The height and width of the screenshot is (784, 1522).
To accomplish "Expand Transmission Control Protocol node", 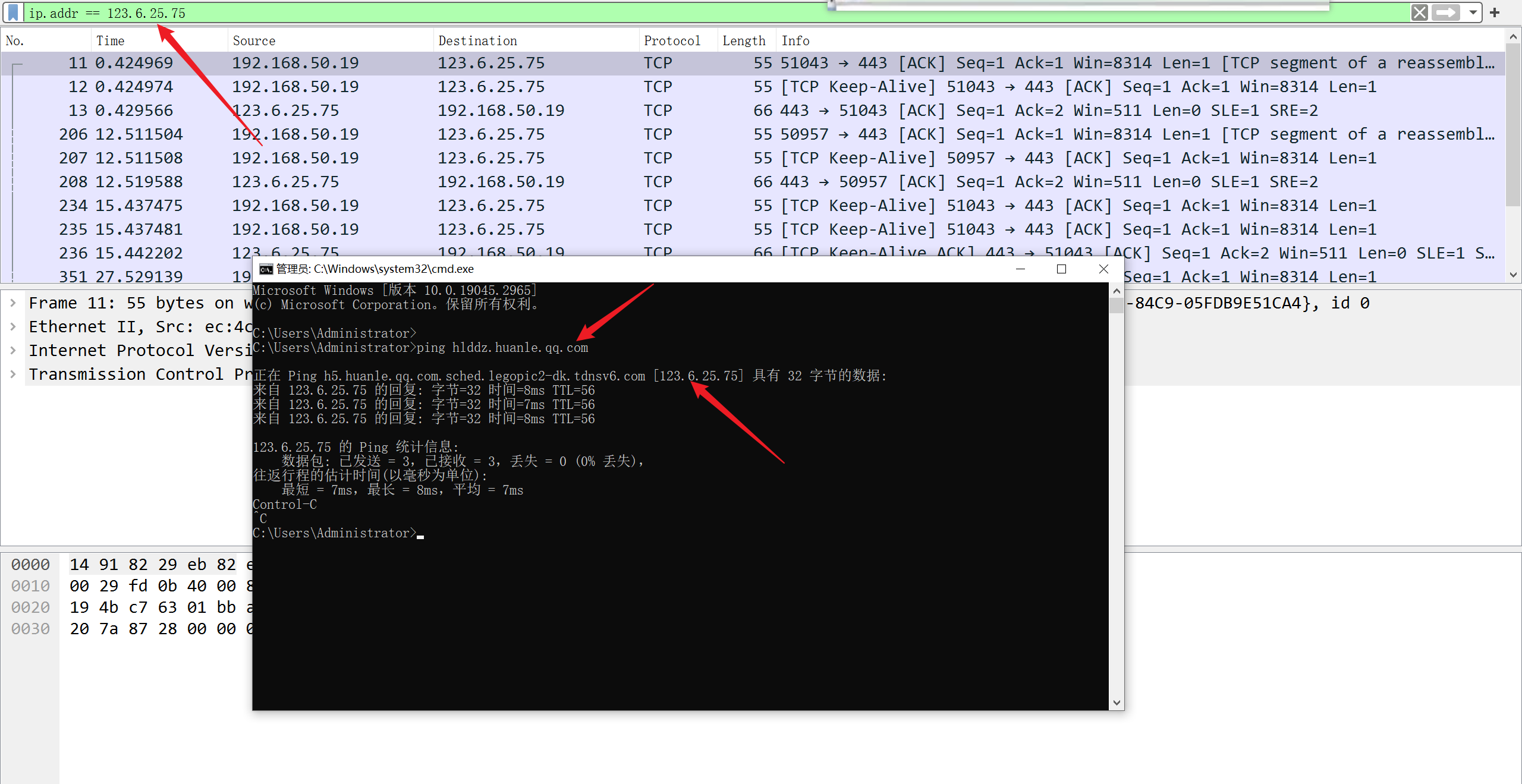I will tap(13, 374).
